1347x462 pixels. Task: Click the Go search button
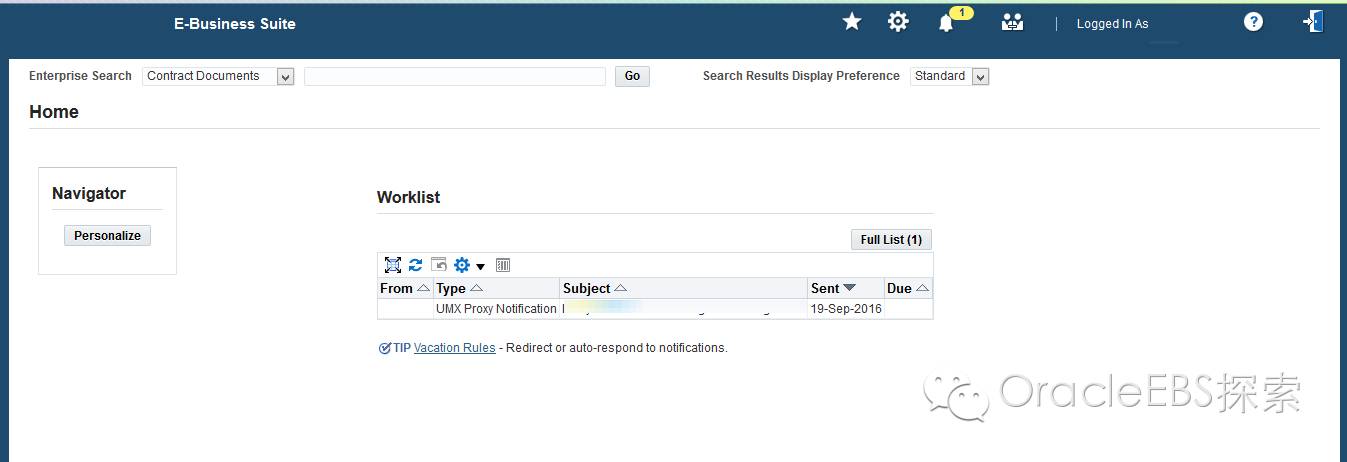[x=632, y=76]
